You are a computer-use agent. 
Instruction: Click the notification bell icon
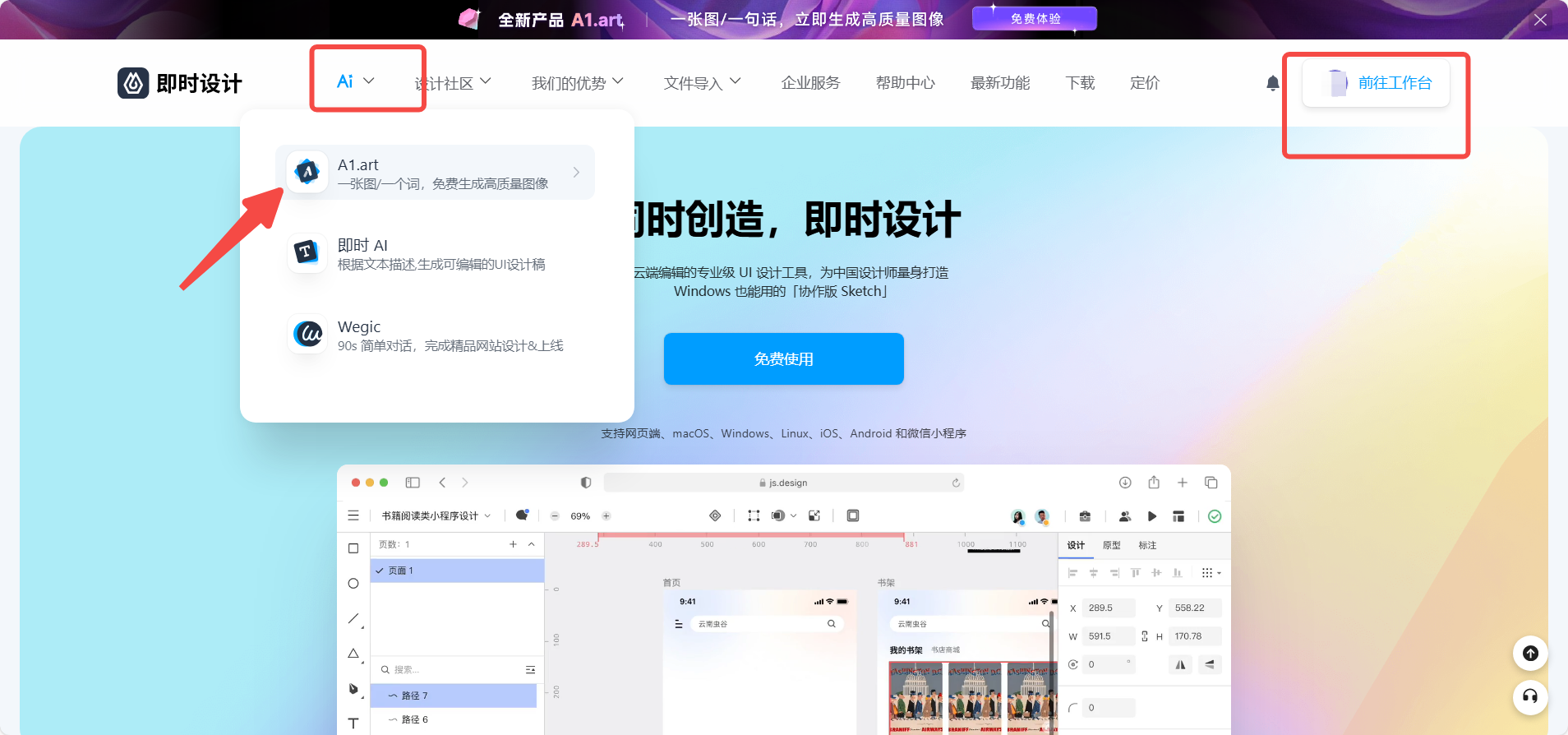[x=1273, y=83]
